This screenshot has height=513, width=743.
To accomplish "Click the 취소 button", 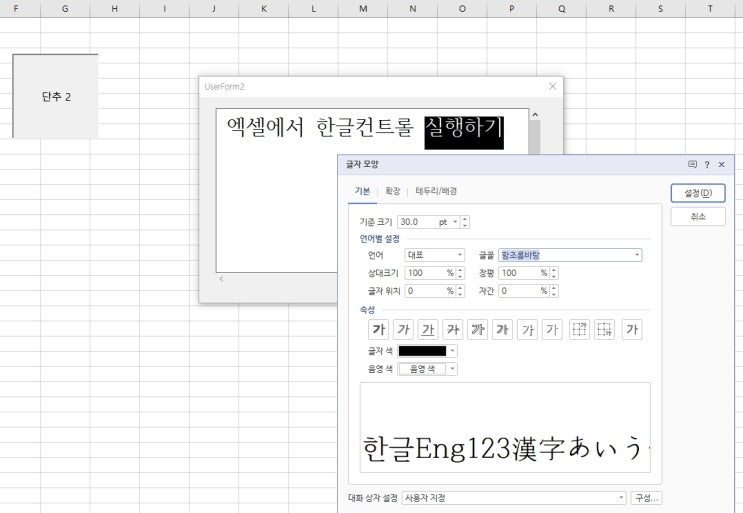I will (698, 216).
